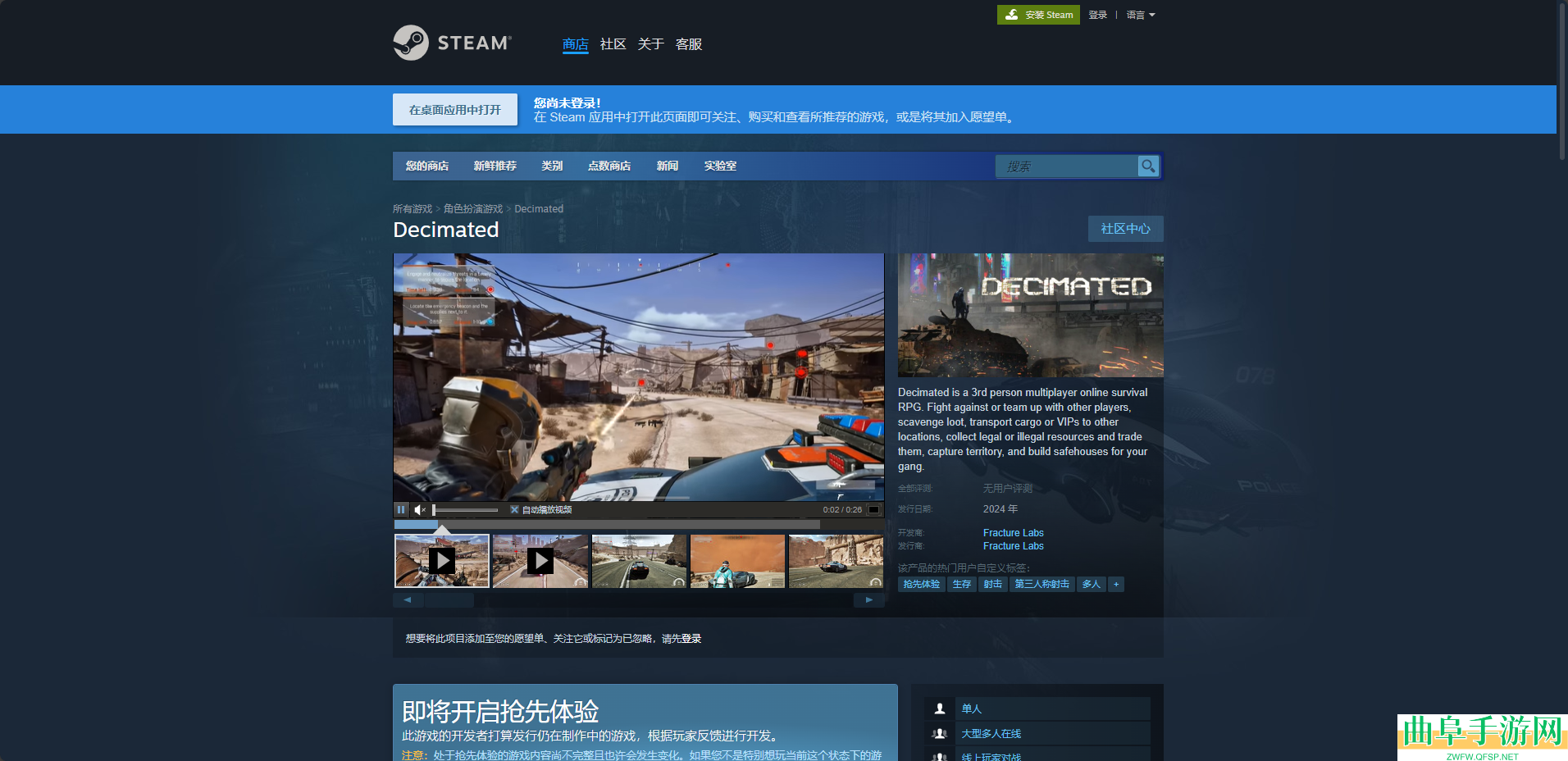Click the 抢先体验 tag
The height and width of the screenshot is (761, 1568).
(x=922, y=585)
